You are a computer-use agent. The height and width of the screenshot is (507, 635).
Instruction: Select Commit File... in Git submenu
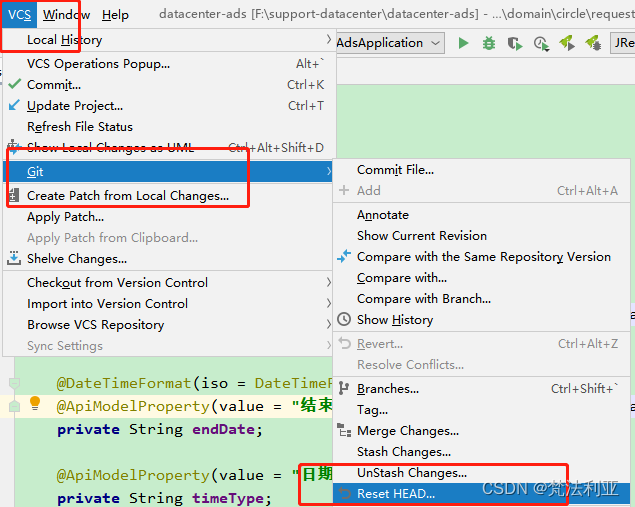[482, 170]
